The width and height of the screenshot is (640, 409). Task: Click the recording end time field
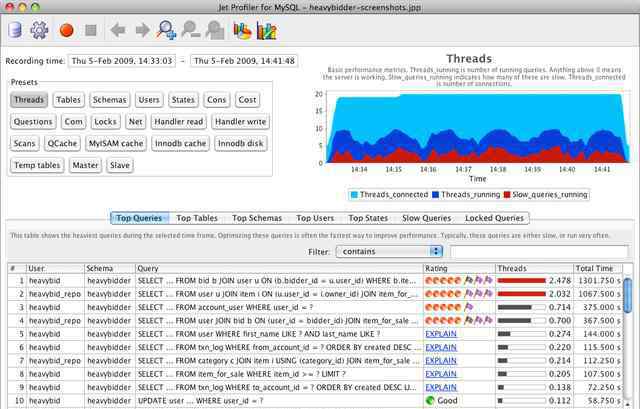[x=244, y=61]
